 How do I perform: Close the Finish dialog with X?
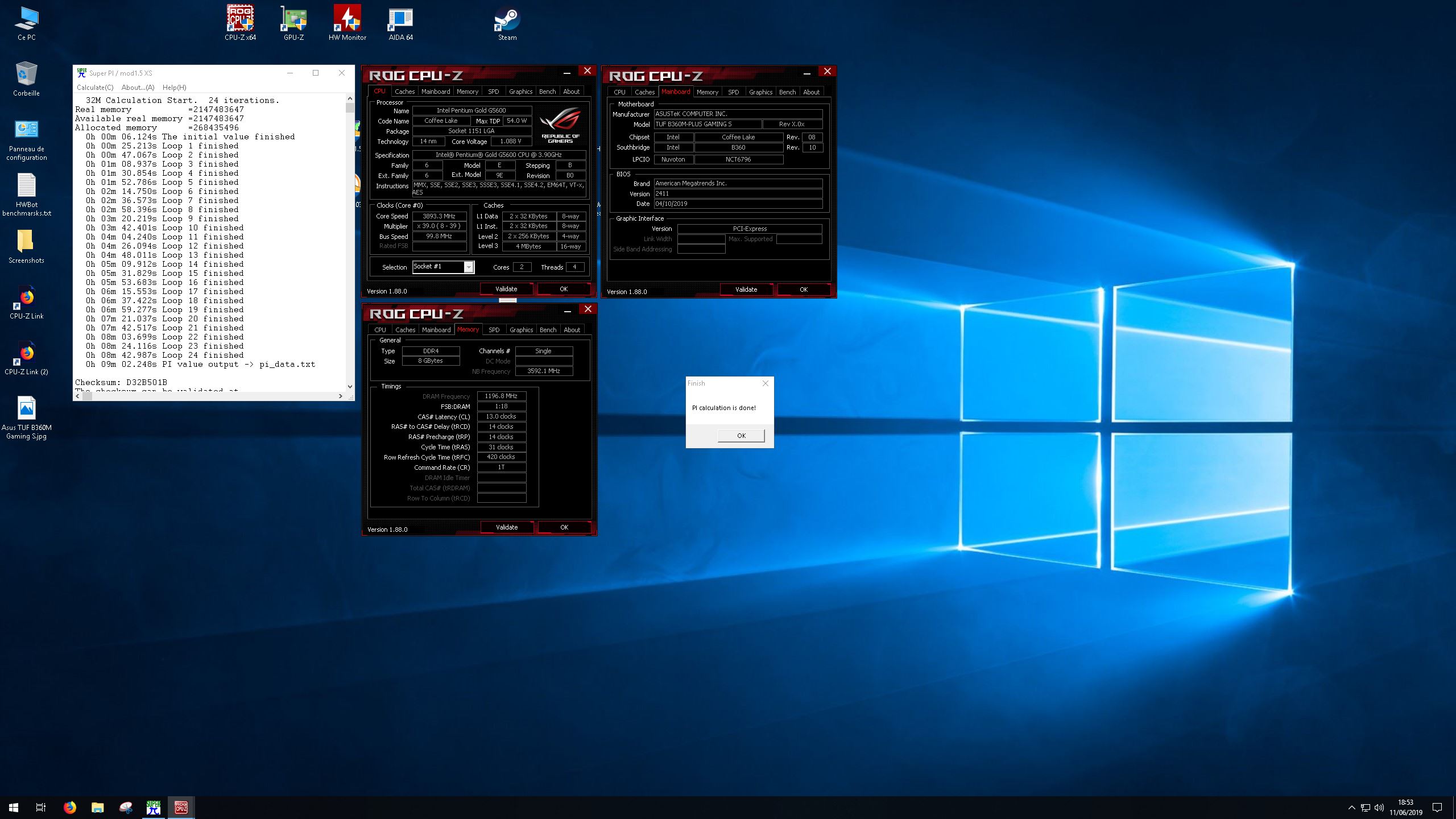tap(766, 383)
